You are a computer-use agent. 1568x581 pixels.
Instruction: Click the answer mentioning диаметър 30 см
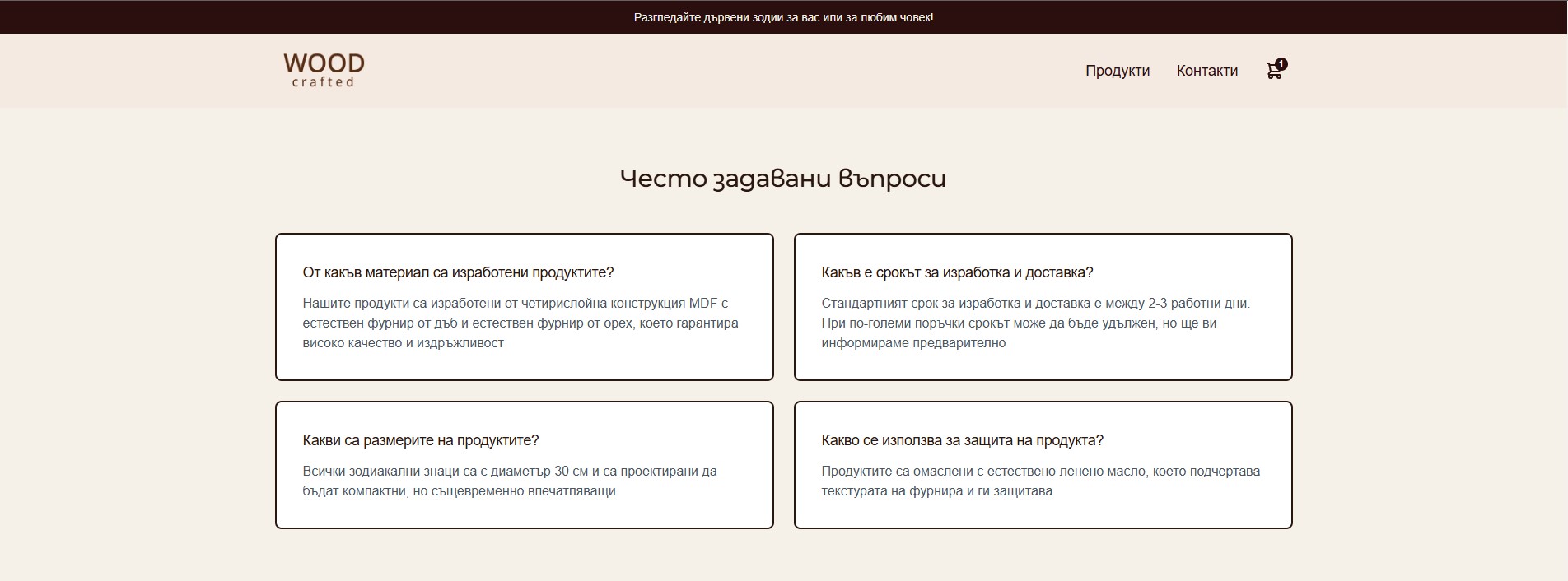(x=510, y=481)
